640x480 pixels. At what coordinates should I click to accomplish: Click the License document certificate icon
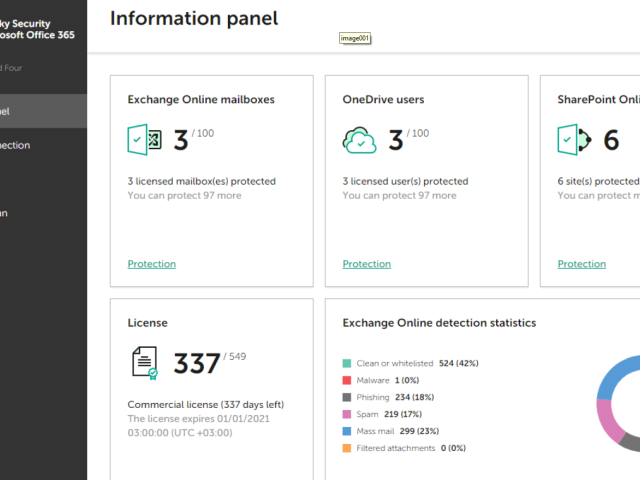[145, 363]
